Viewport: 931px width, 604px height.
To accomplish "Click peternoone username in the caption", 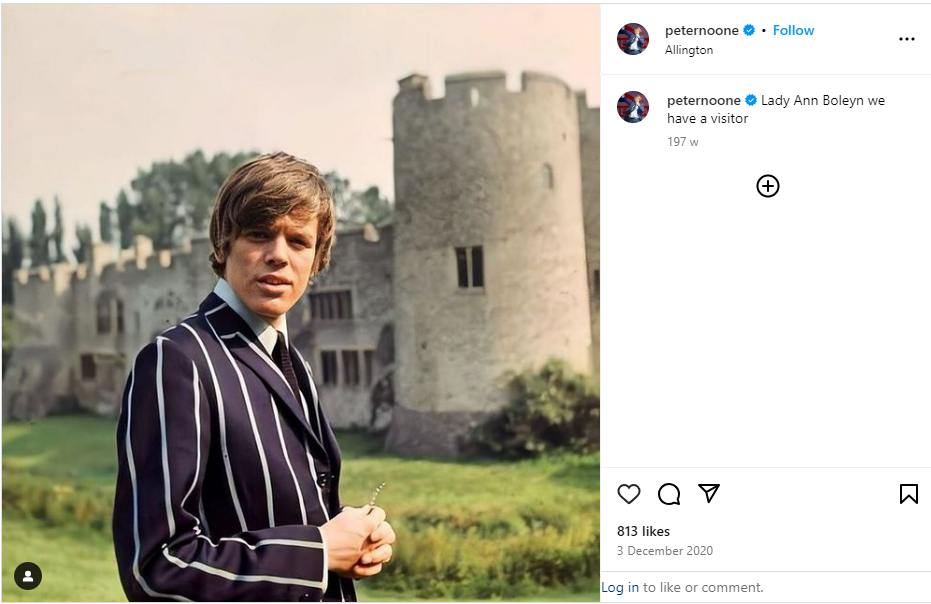I will coord(703,101).
